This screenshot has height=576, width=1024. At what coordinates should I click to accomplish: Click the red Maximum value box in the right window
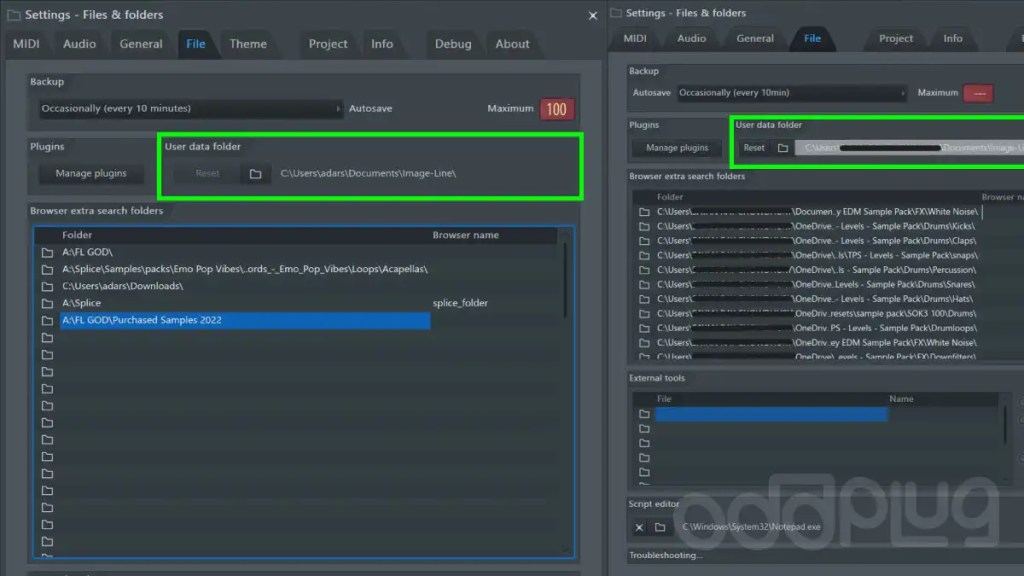[978, 93]
